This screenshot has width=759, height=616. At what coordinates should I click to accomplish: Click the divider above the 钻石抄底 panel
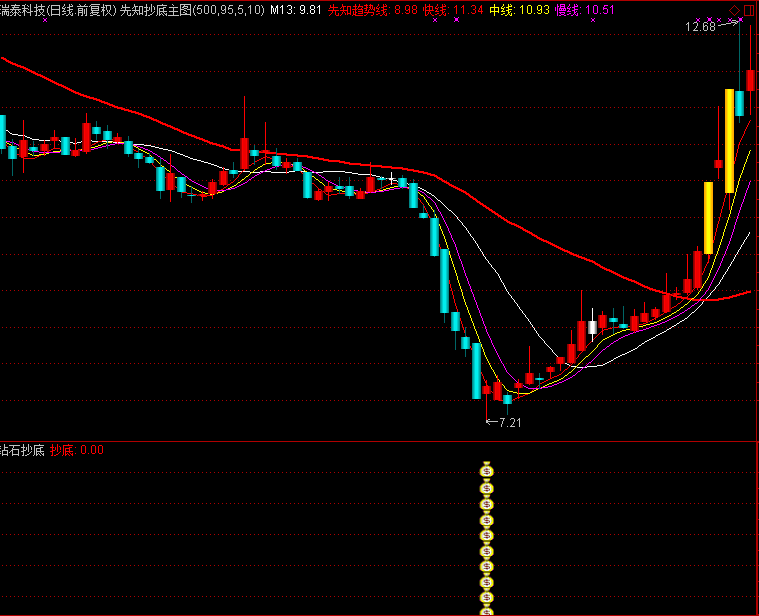tap(379, 441)
